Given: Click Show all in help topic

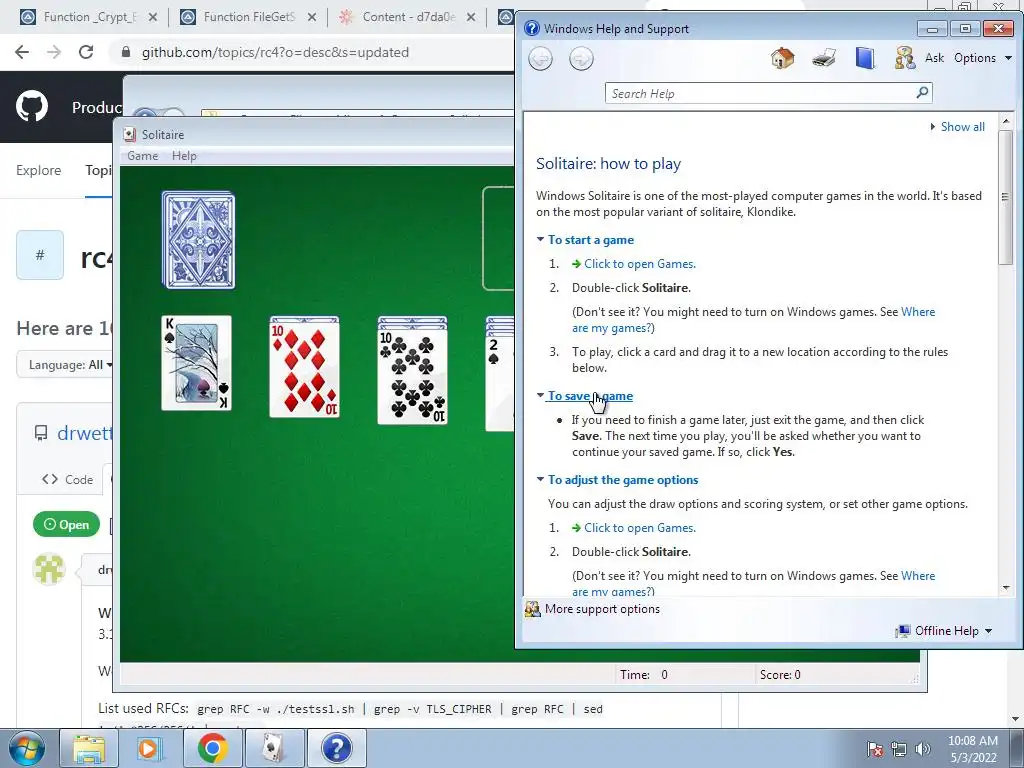Looking at the screenshot, I should click(x=962, y=127).
